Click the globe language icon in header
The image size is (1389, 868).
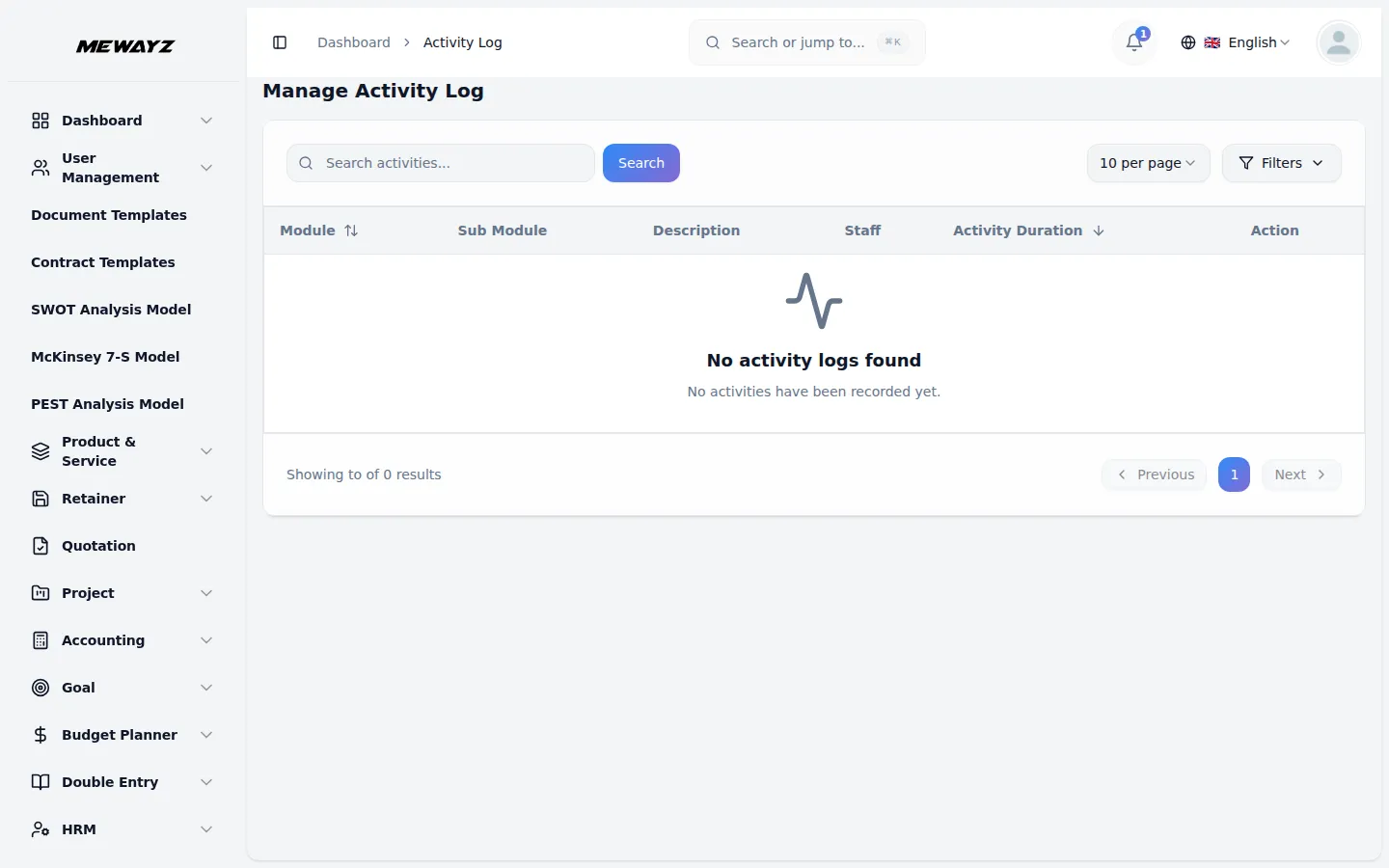pos(1187,42)
